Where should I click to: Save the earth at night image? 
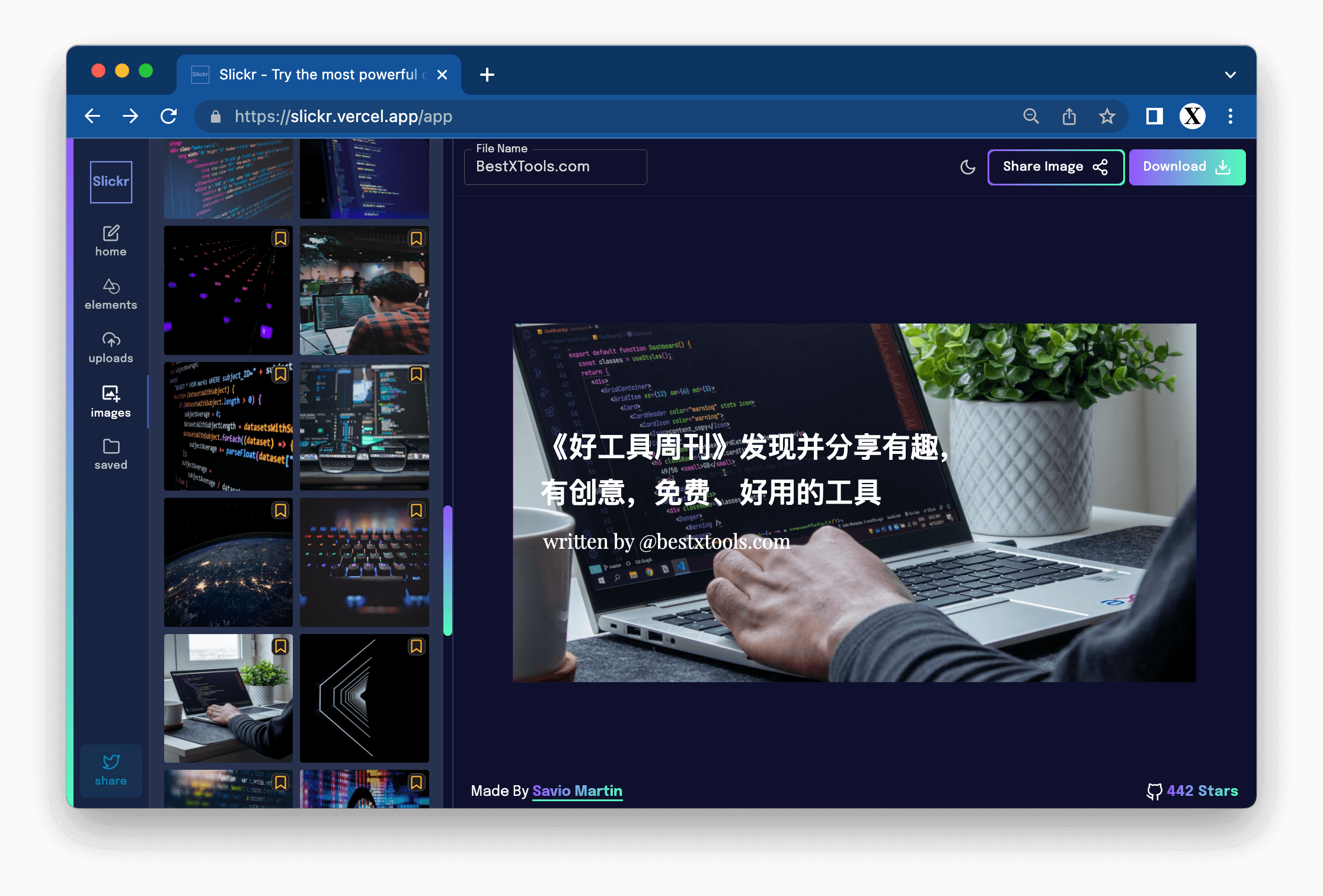click(x=280, y=510)
